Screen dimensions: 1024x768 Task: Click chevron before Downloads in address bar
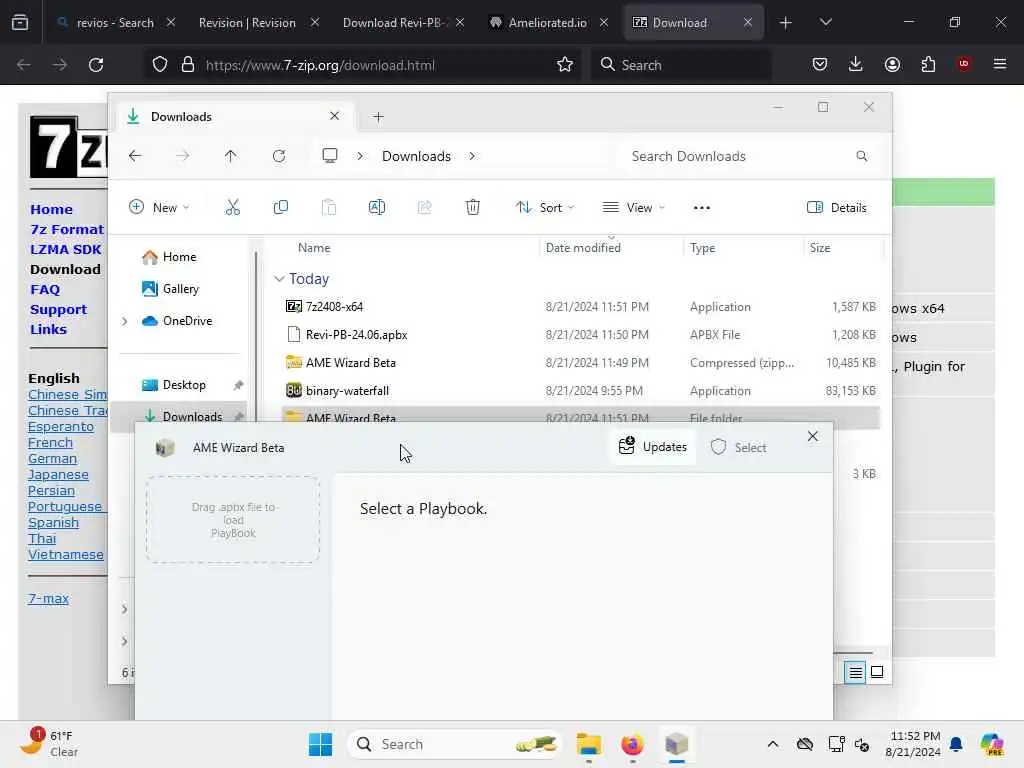(360, 156)
